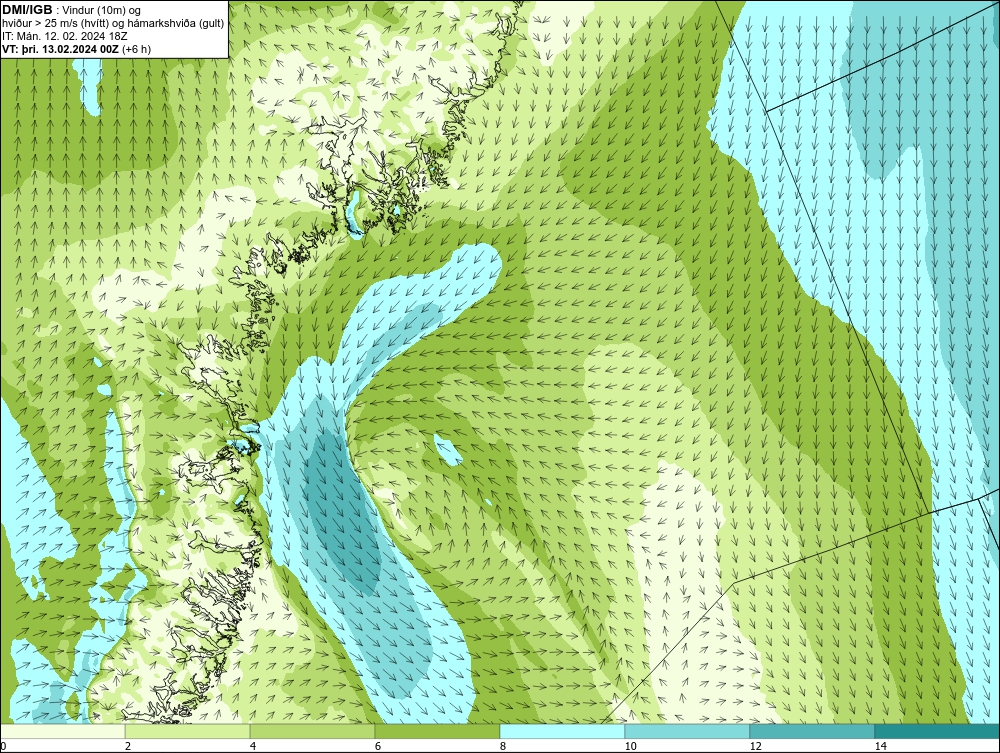
Task: Click legend label 8
Action: [x=503, y=747]
